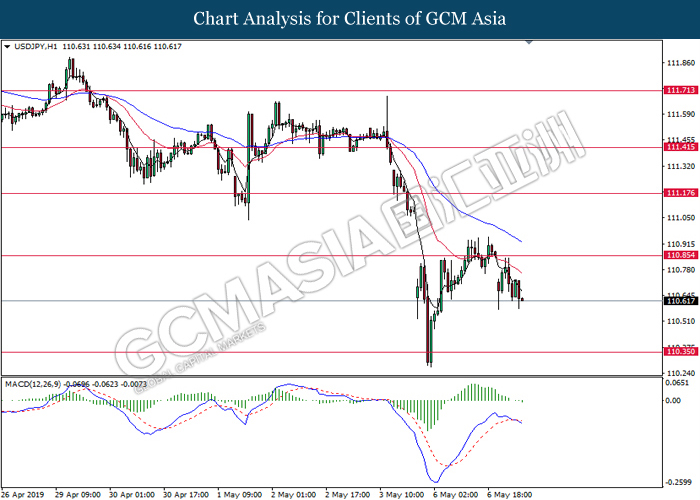Click the 26 Apr 2019 date label
Screen dimensions: 700x500
coord(22,495)
